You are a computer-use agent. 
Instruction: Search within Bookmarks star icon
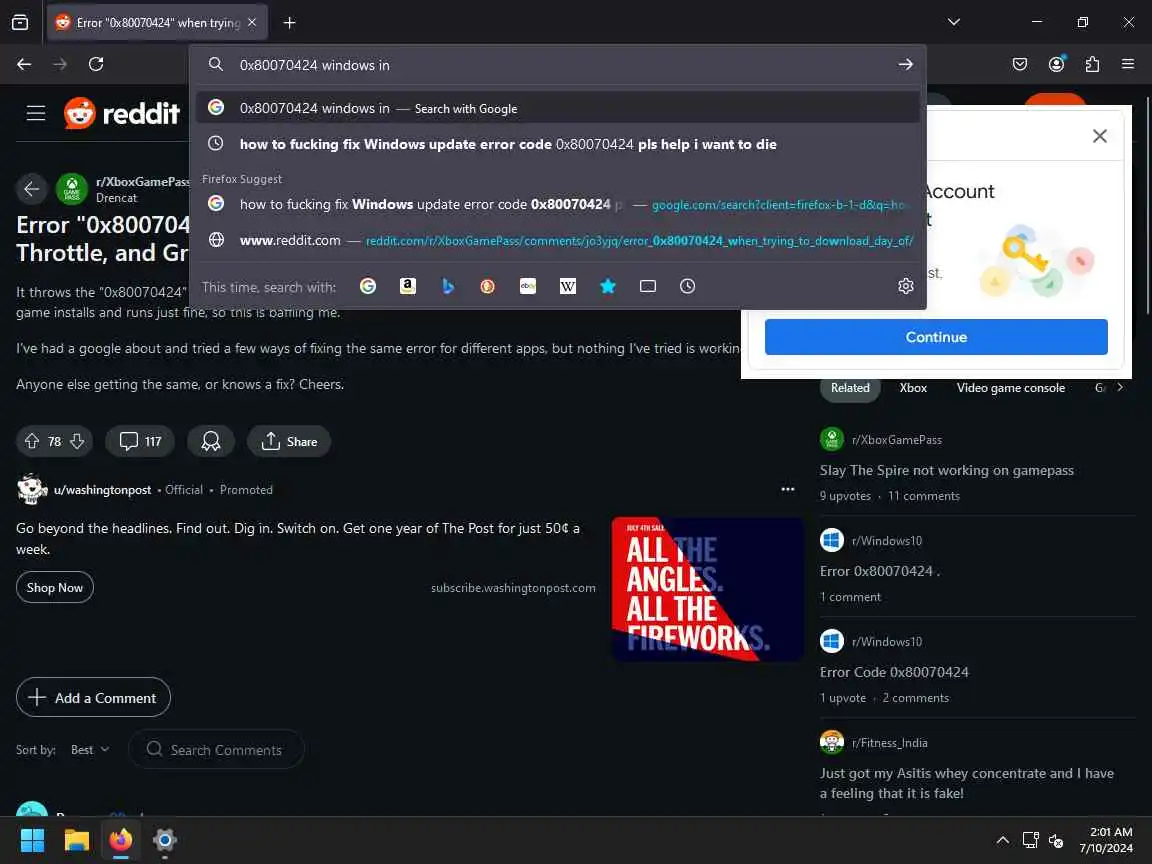pos(608,287)
